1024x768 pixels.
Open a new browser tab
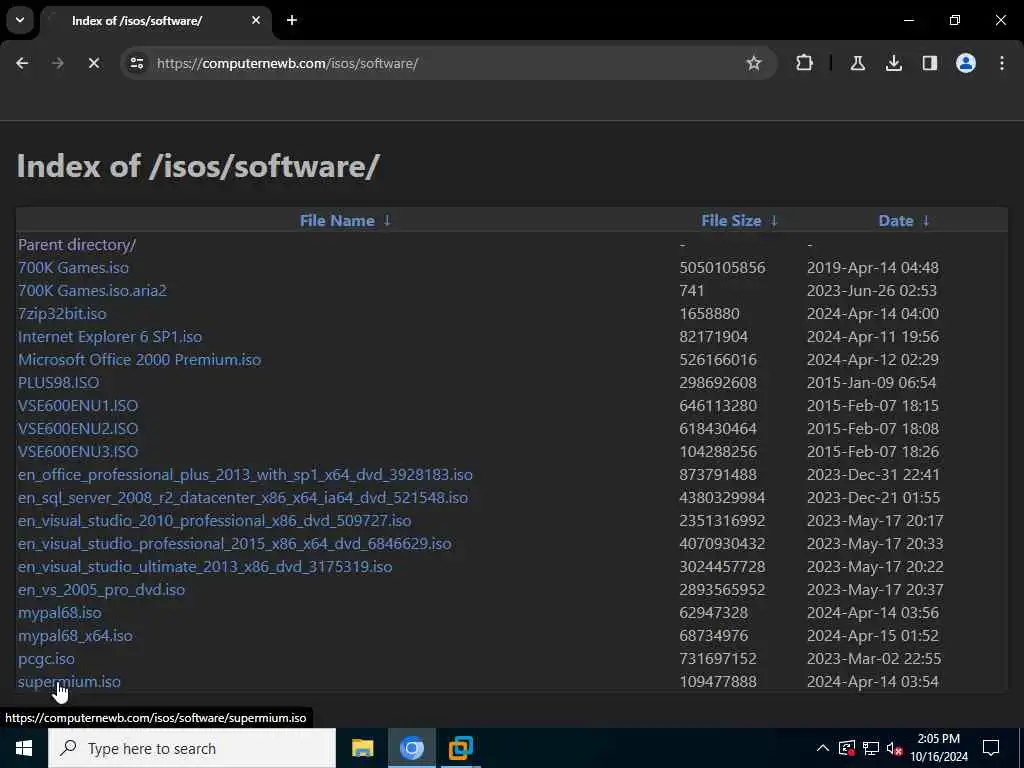click(x=292, y=20)
